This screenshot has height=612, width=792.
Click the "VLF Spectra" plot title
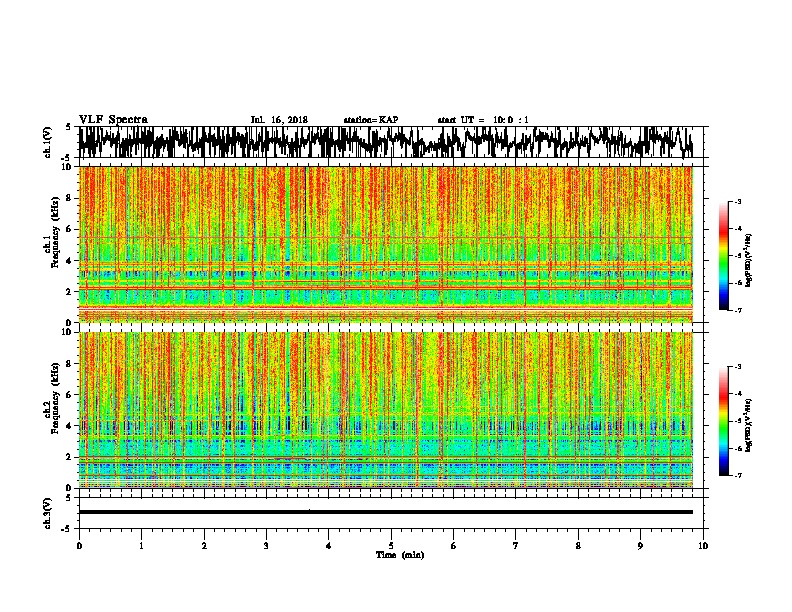tap(113, 120)
